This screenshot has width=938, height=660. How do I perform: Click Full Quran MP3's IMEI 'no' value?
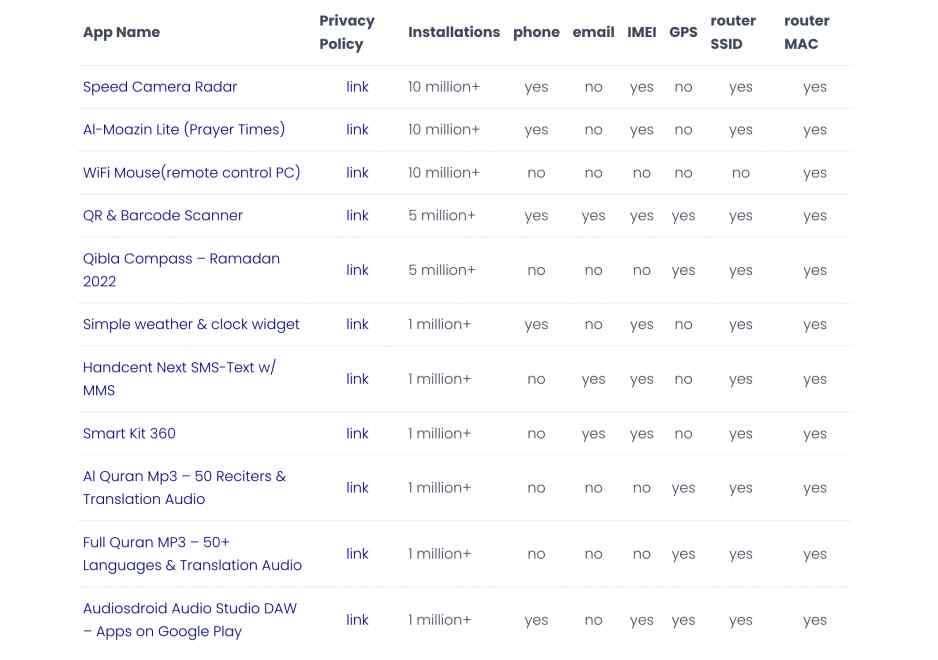coord(642,555)
